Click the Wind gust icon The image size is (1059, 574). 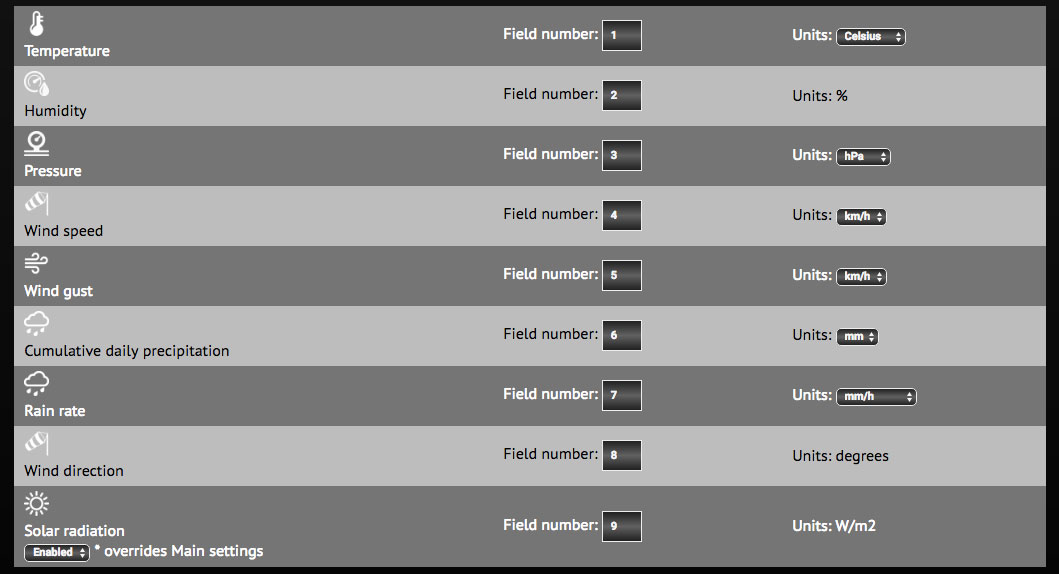pyautogui.click(x=37, y=263)
